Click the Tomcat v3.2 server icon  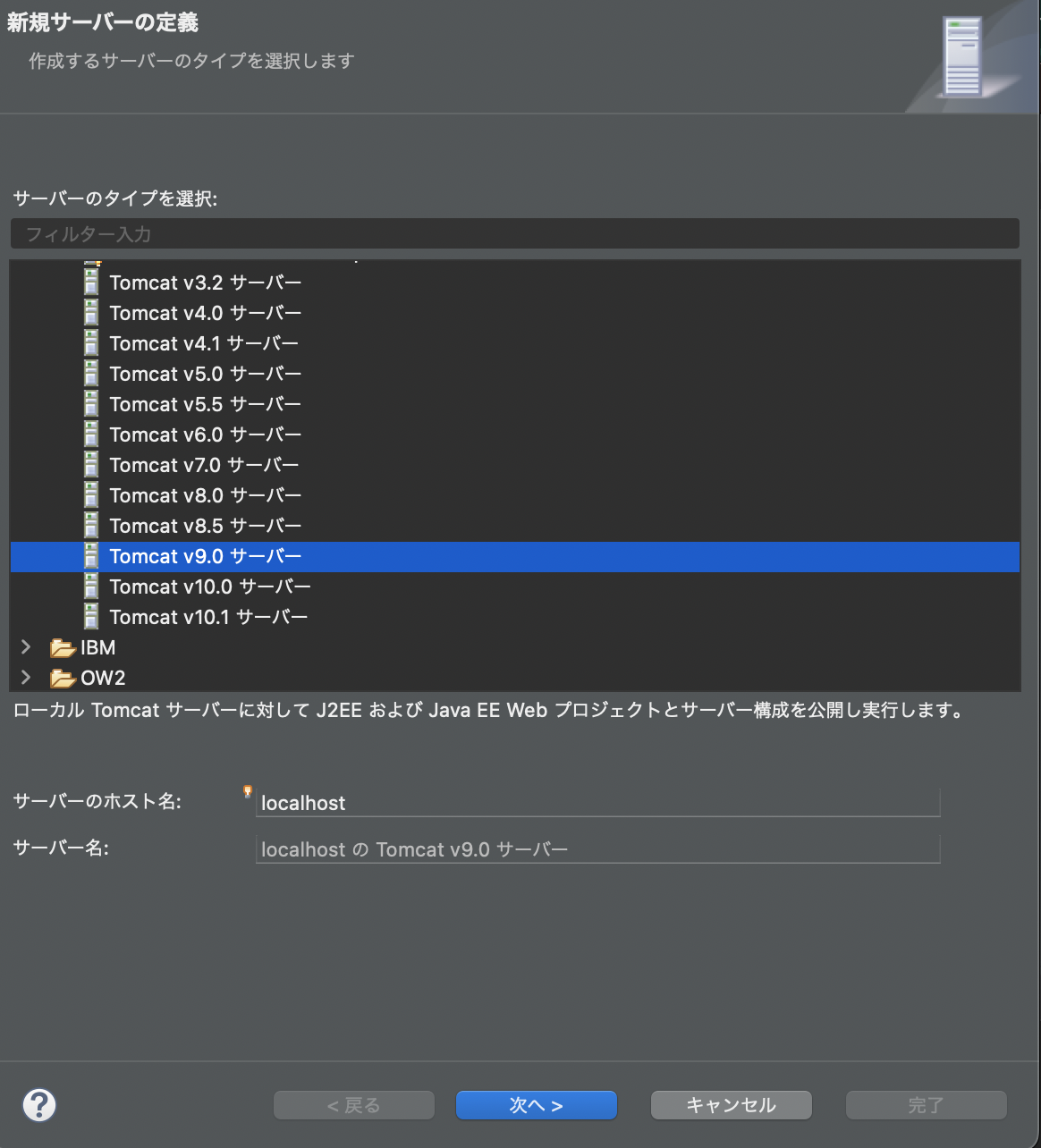[x=90, y=283]
